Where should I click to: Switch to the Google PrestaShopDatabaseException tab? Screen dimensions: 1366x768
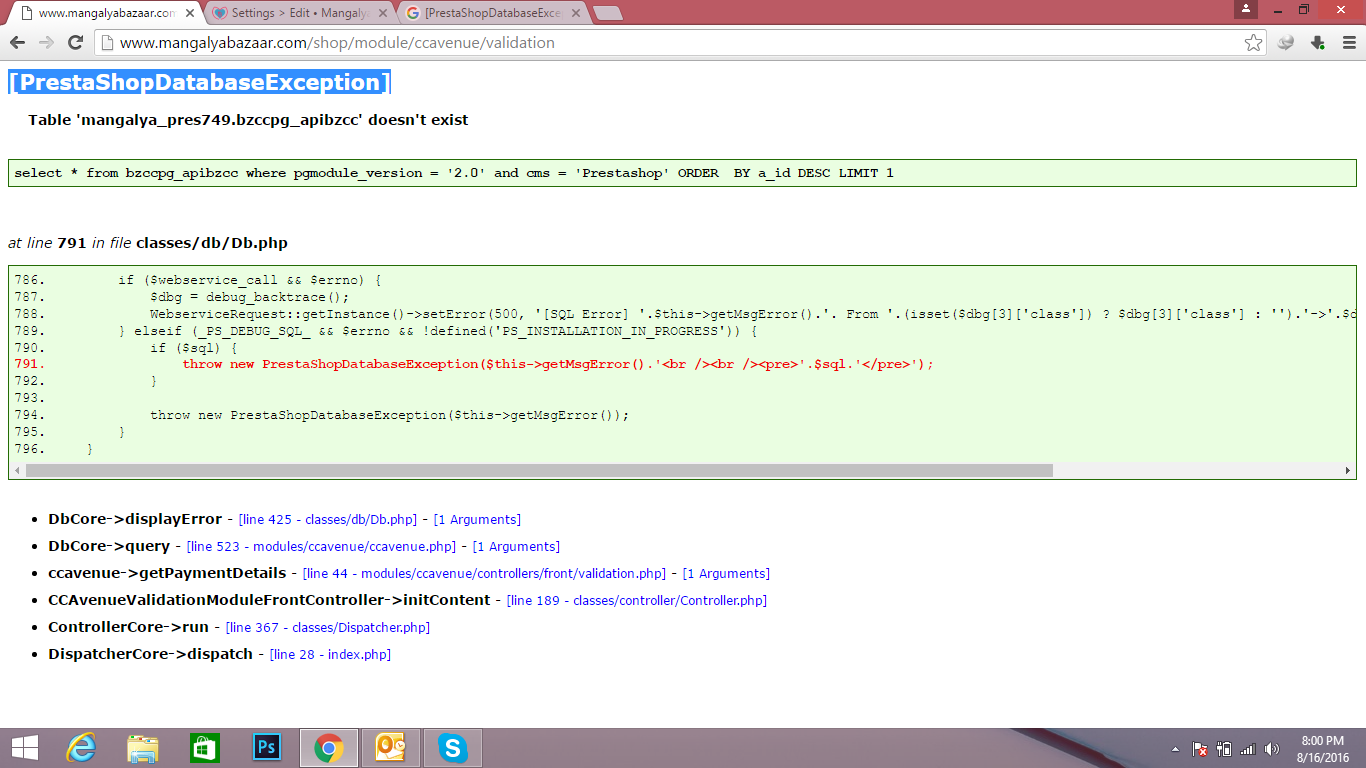point(494,14)
